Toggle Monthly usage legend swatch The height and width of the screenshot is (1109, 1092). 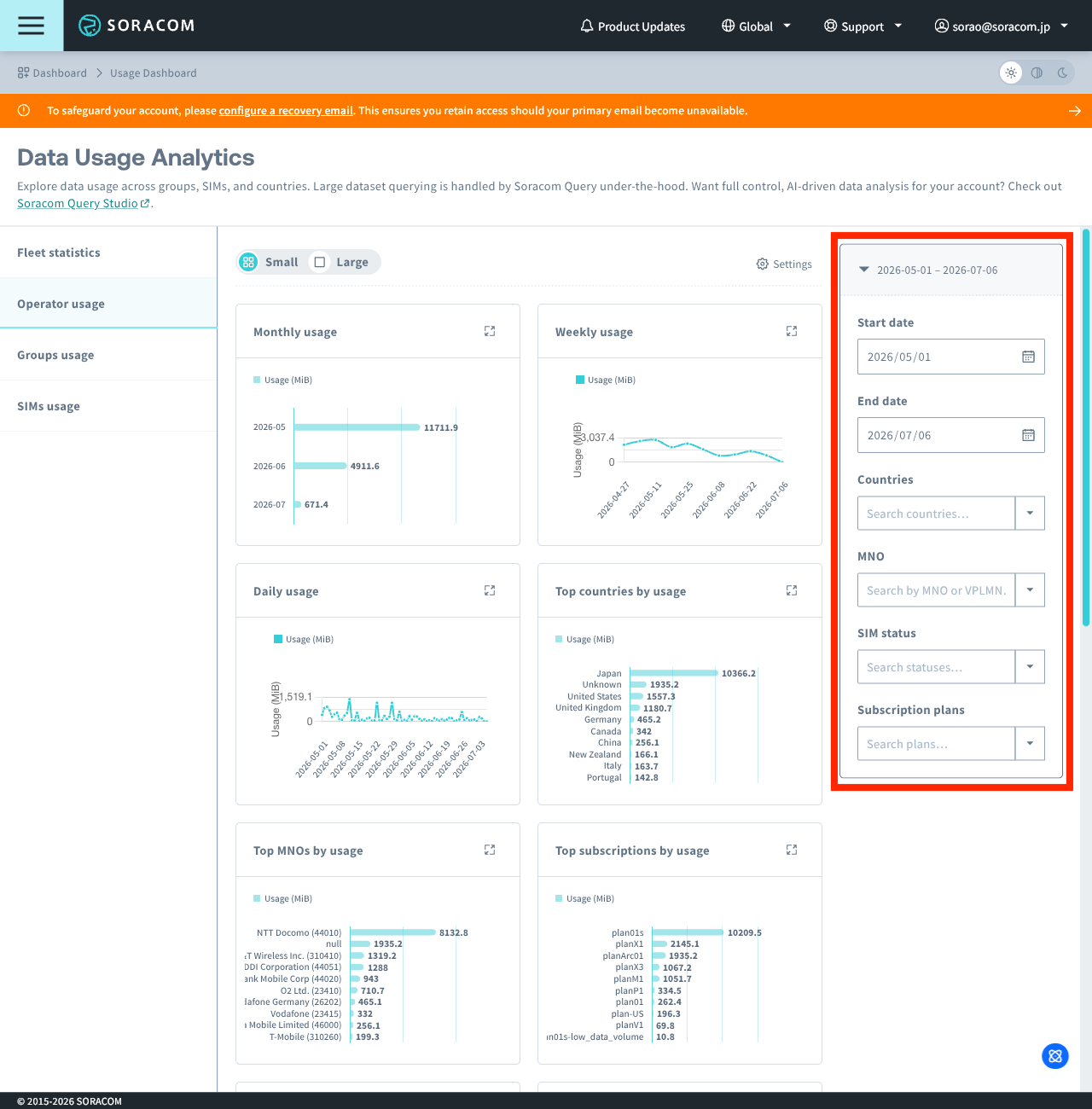(x=257, y=380)
